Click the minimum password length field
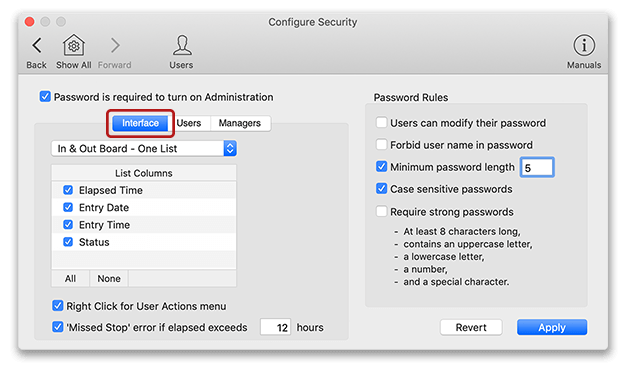 pyautogui.click(x=537, y=167)
